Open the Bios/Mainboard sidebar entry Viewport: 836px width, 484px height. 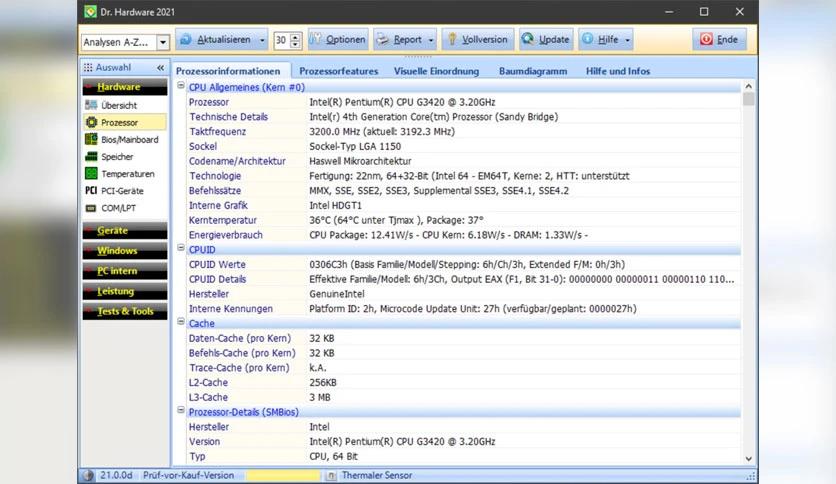point(125,140)
